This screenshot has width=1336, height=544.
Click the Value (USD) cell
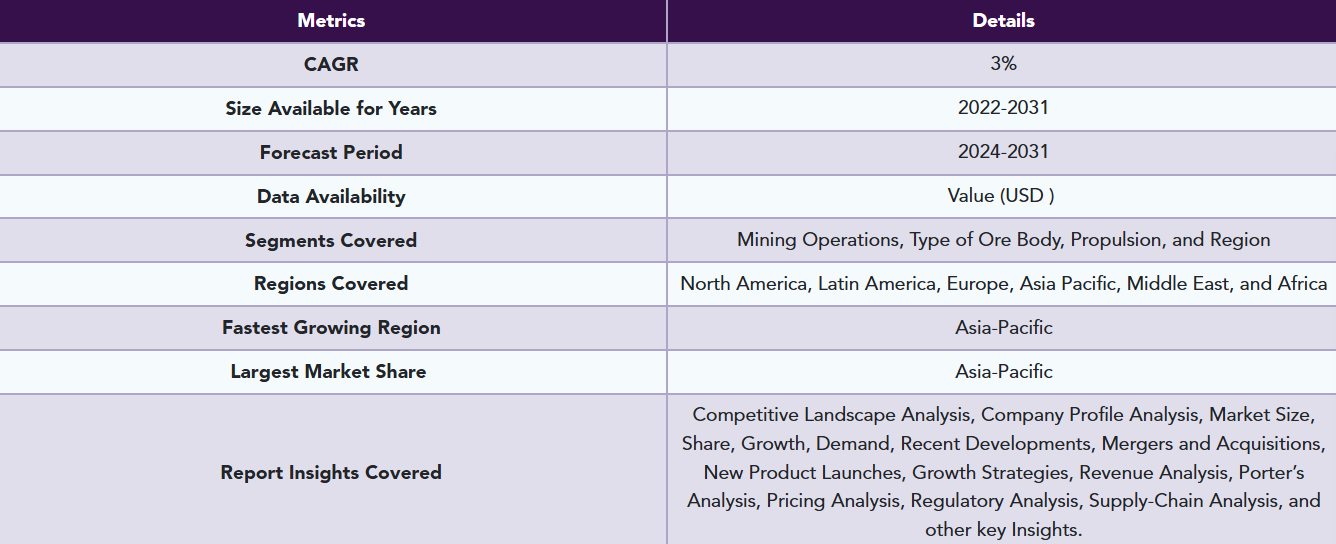[x=1001, y=196]
